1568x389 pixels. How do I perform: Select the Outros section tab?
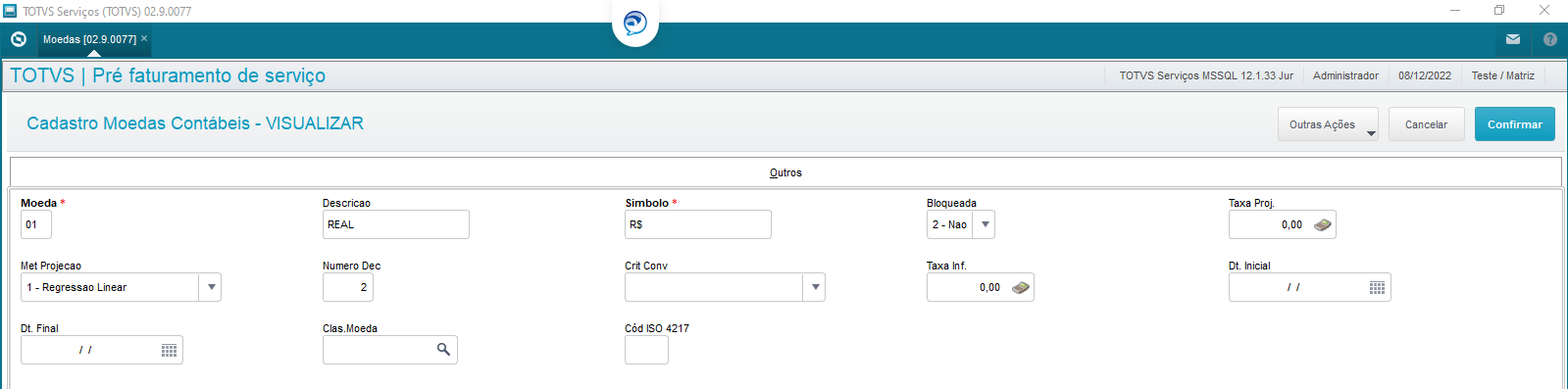coord(785,172)
